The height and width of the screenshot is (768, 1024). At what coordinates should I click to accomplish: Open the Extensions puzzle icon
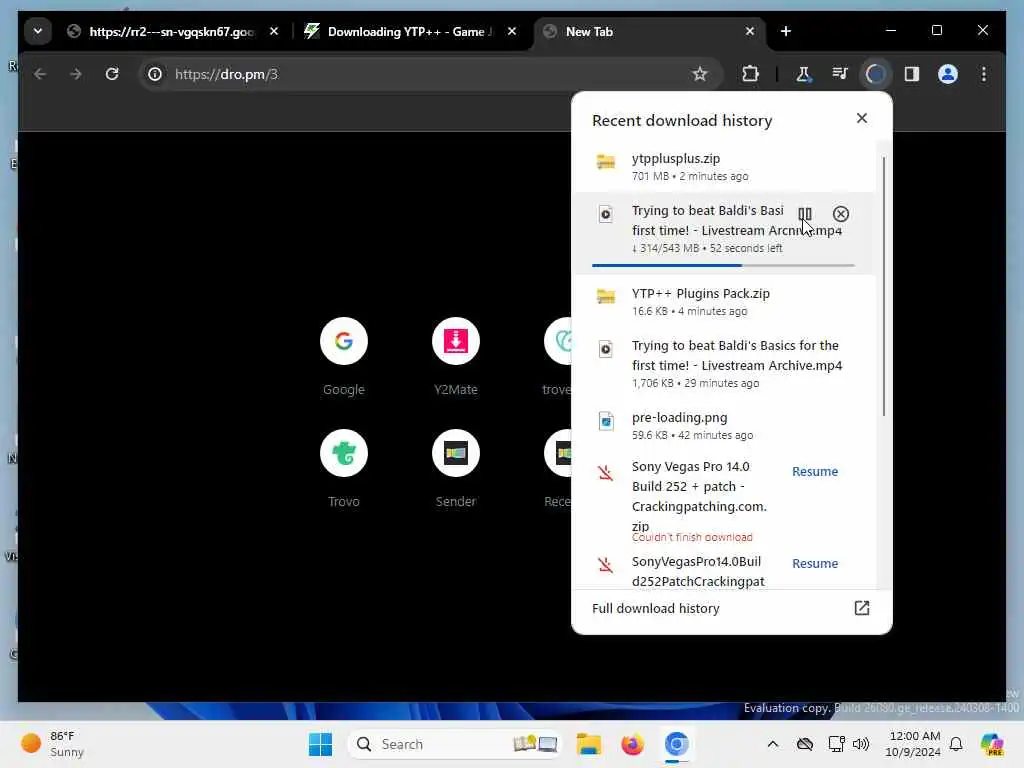click(x=750, y=74)
